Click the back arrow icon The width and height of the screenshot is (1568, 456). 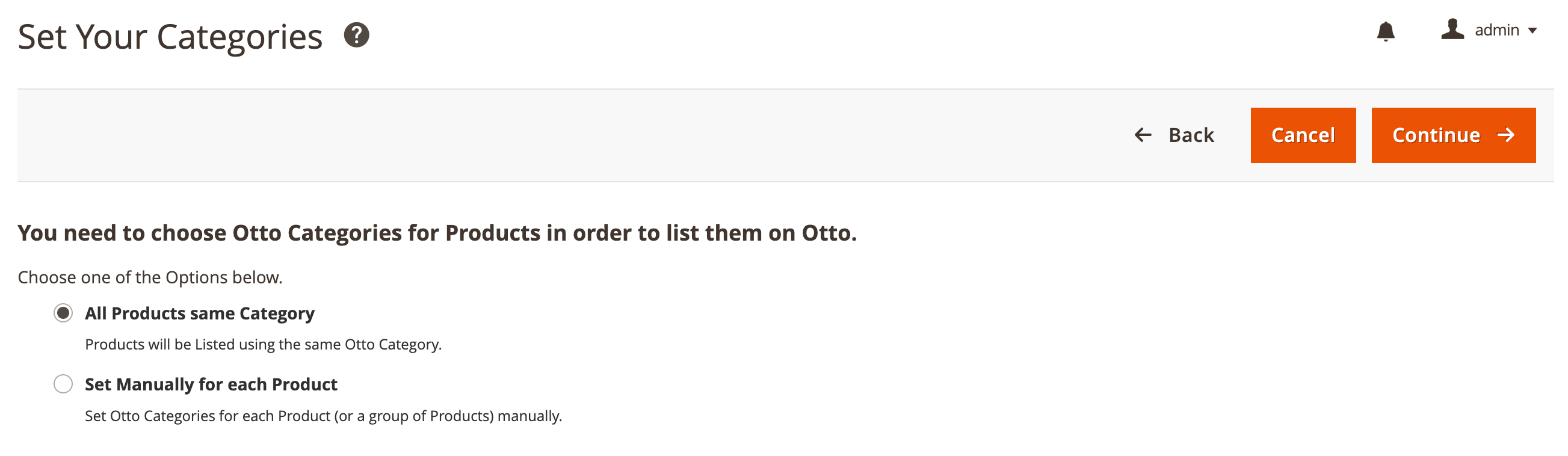point(1143,135)
